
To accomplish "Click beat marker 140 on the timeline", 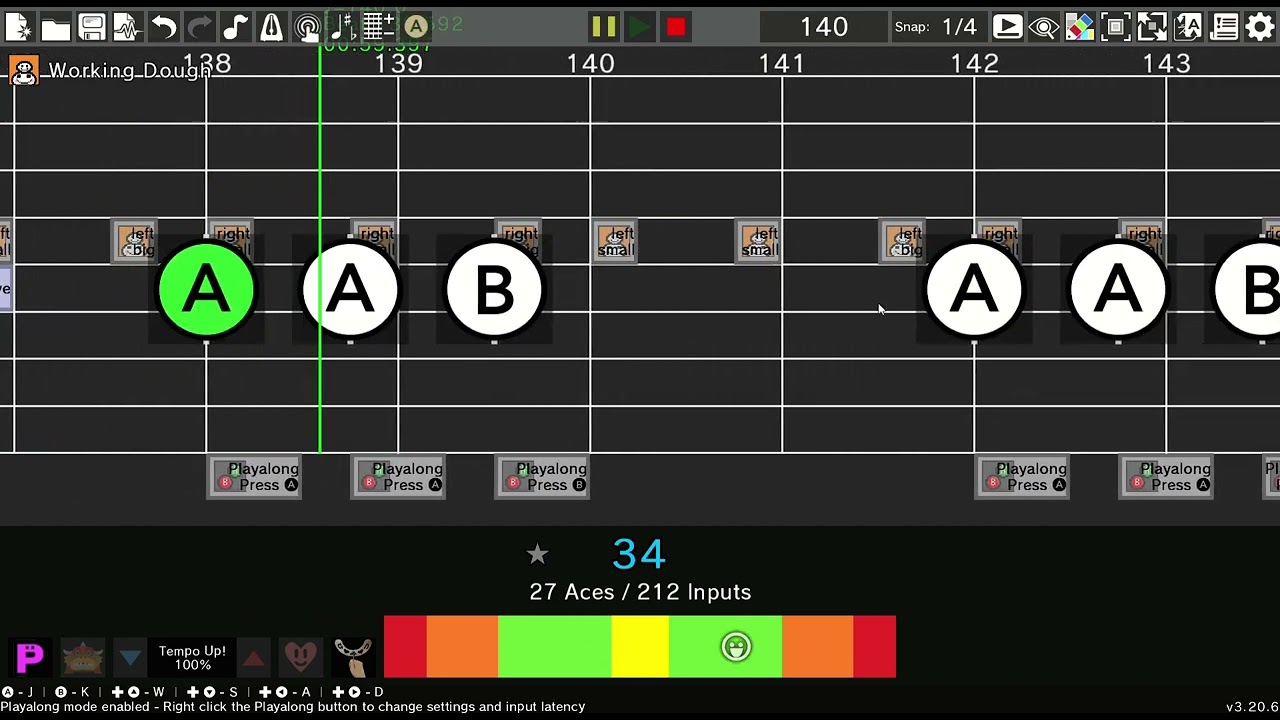I will click(590, 64).
